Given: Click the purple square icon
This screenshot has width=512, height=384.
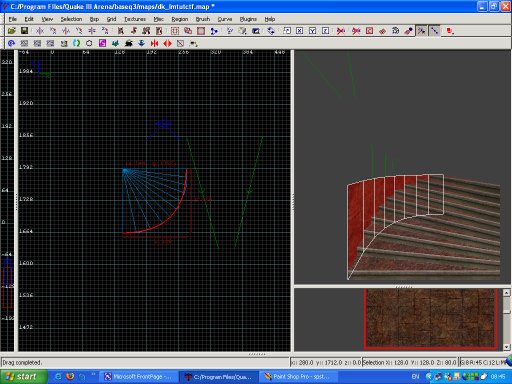Looking at the screenshot, I should pos(102,43).
